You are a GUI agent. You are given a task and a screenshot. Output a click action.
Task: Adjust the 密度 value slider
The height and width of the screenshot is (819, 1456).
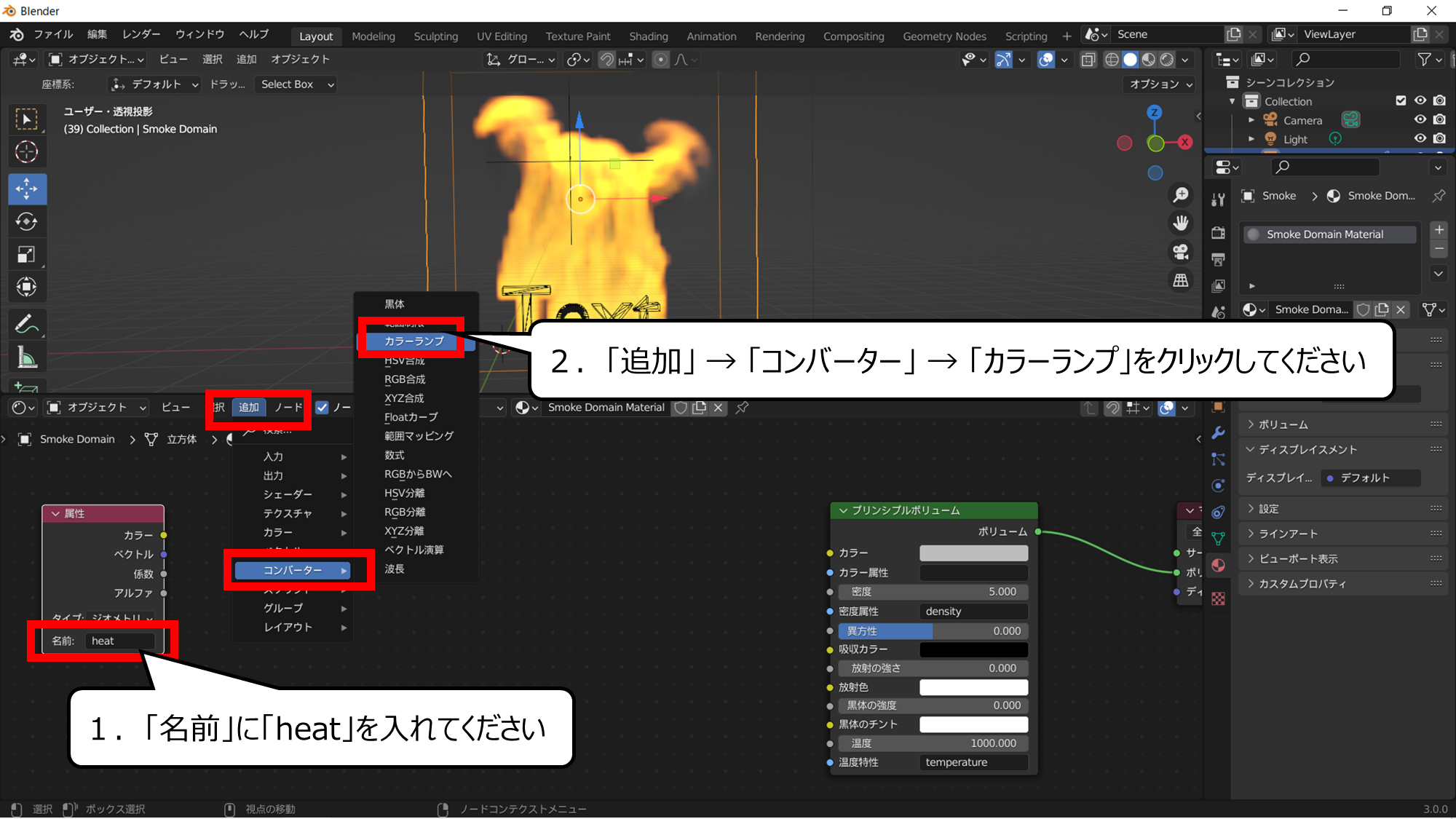(x=933, y=592)
